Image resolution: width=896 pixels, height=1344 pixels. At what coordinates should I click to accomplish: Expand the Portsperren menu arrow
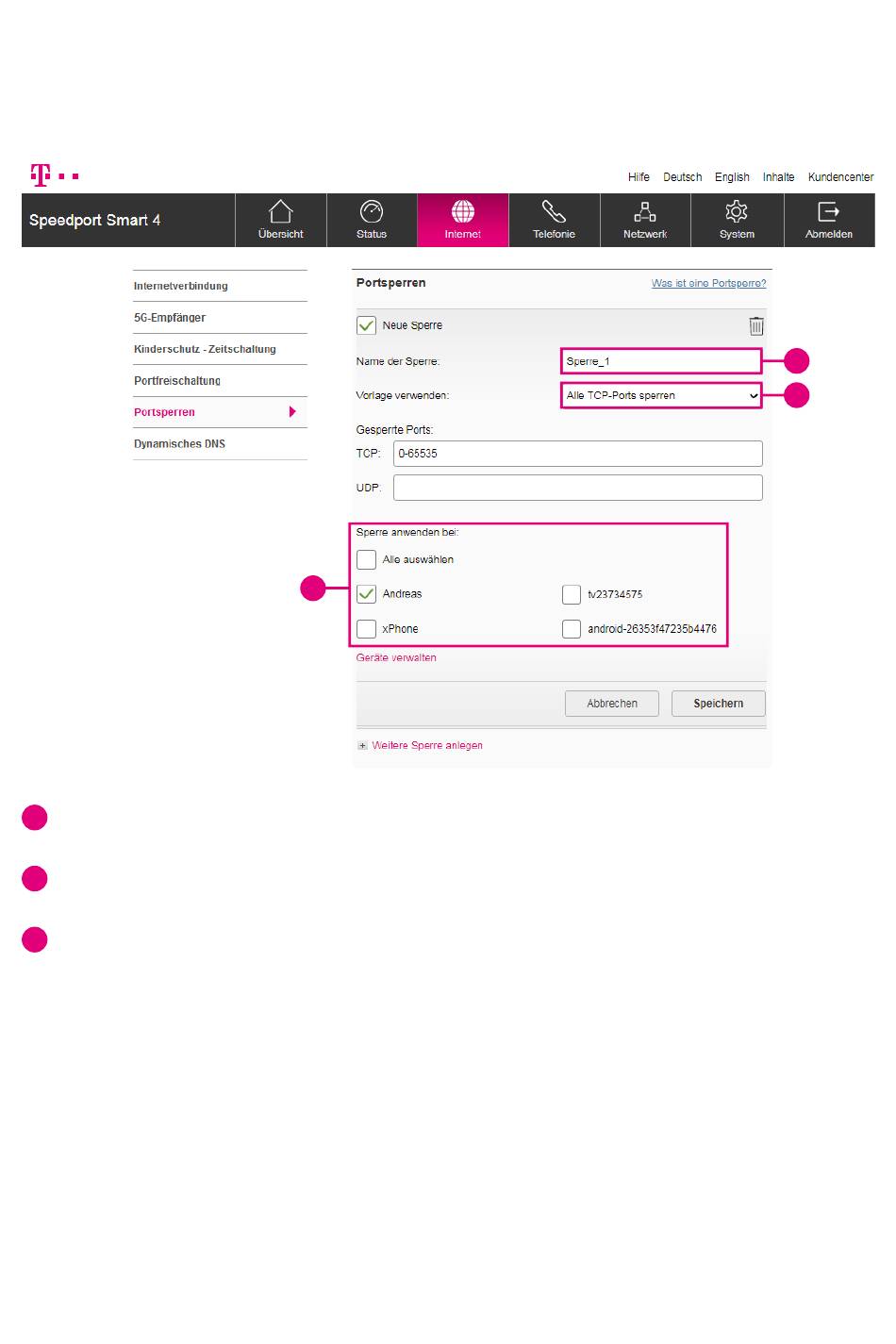pos(292,412)
